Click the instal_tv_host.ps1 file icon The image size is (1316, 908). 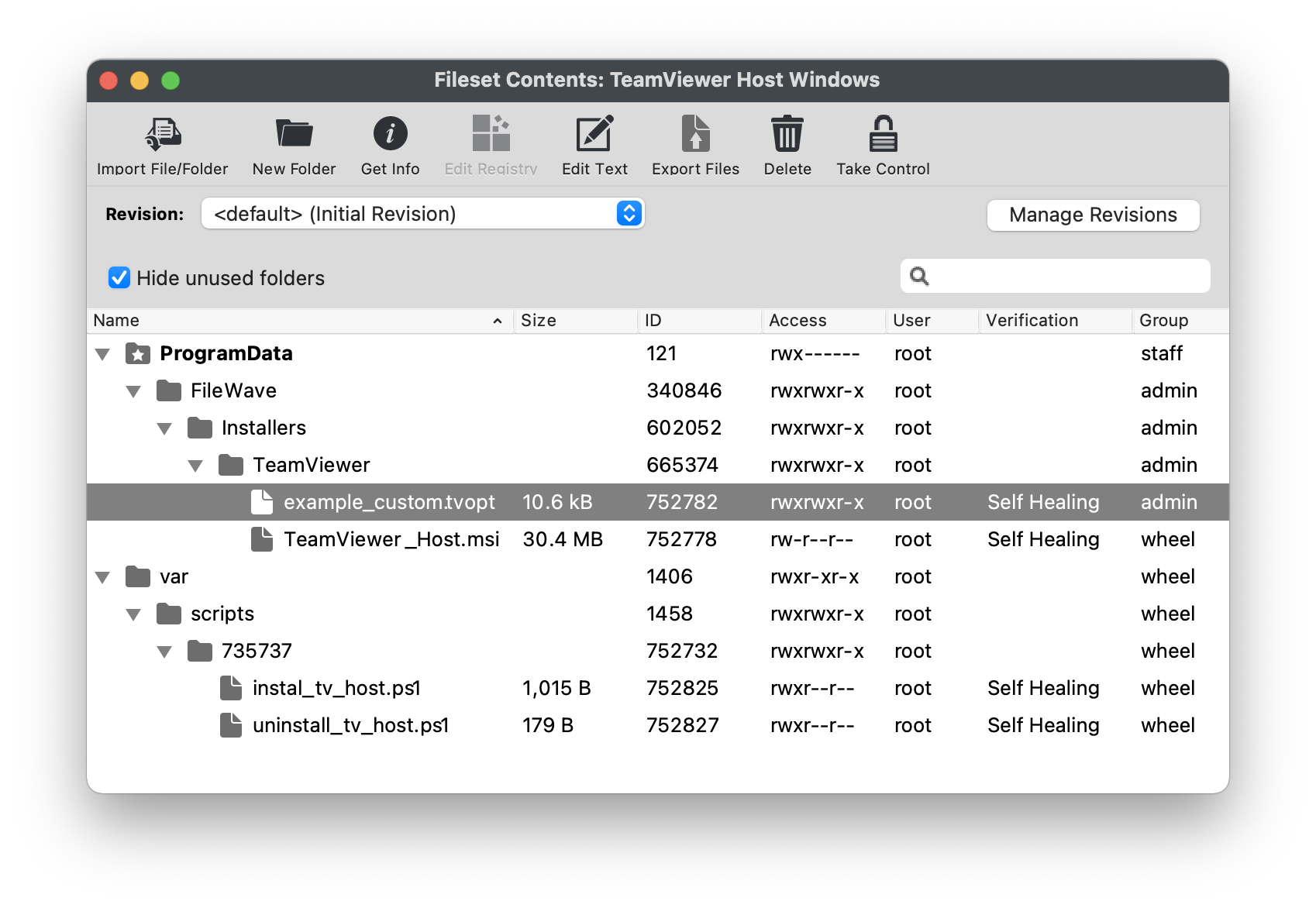click(x=231, y=688)
